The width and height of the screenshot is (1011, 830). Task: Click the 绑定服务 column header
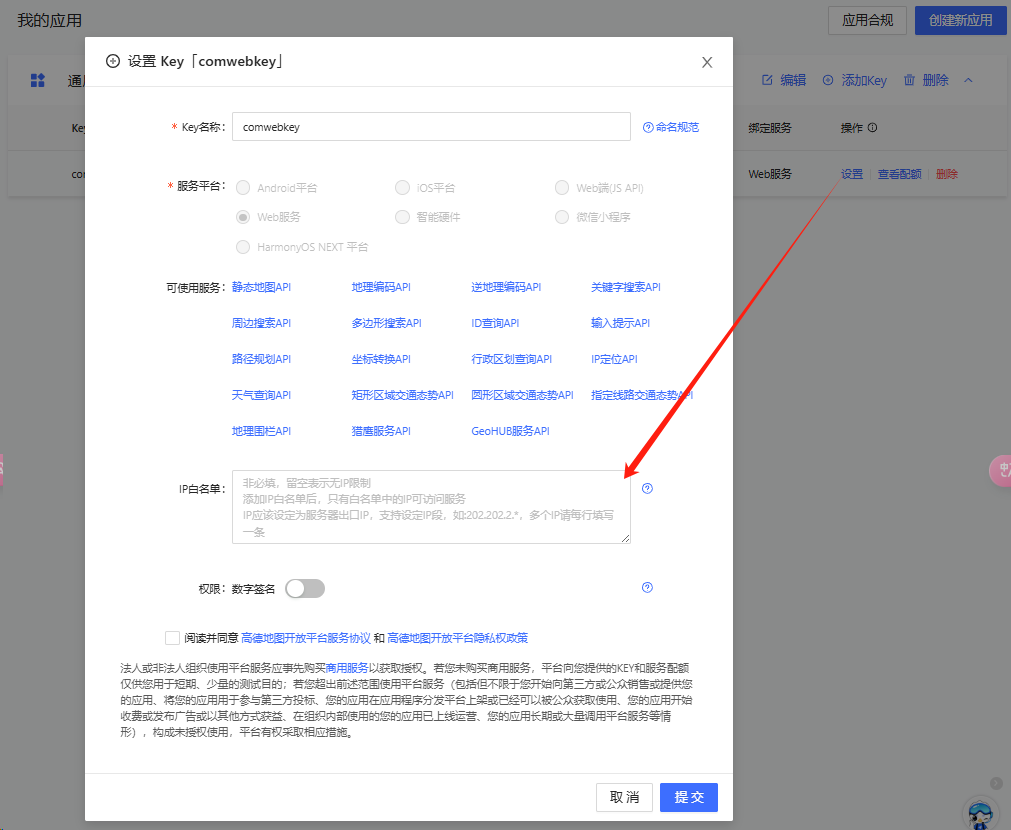tap(770, 128)
